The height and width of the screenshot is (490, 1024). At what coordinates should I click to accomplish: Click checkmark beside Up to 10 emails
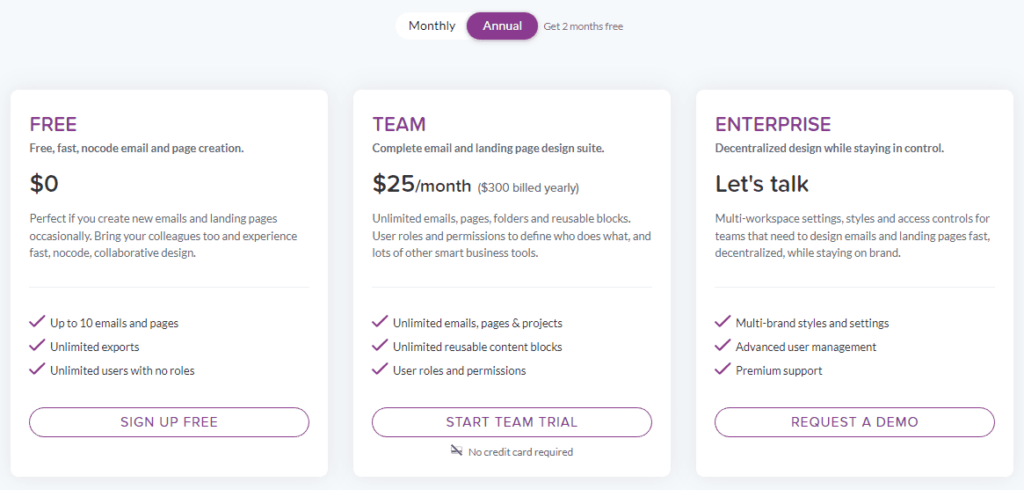[37, 322]
